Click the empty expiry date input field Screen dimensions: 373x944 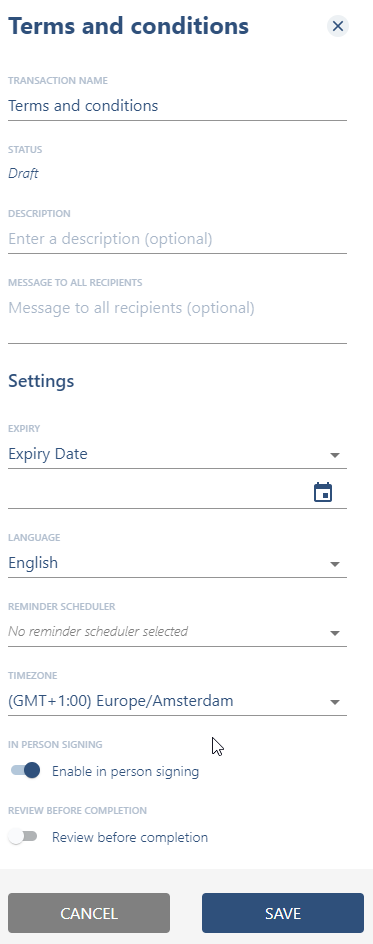click(159, 492)
